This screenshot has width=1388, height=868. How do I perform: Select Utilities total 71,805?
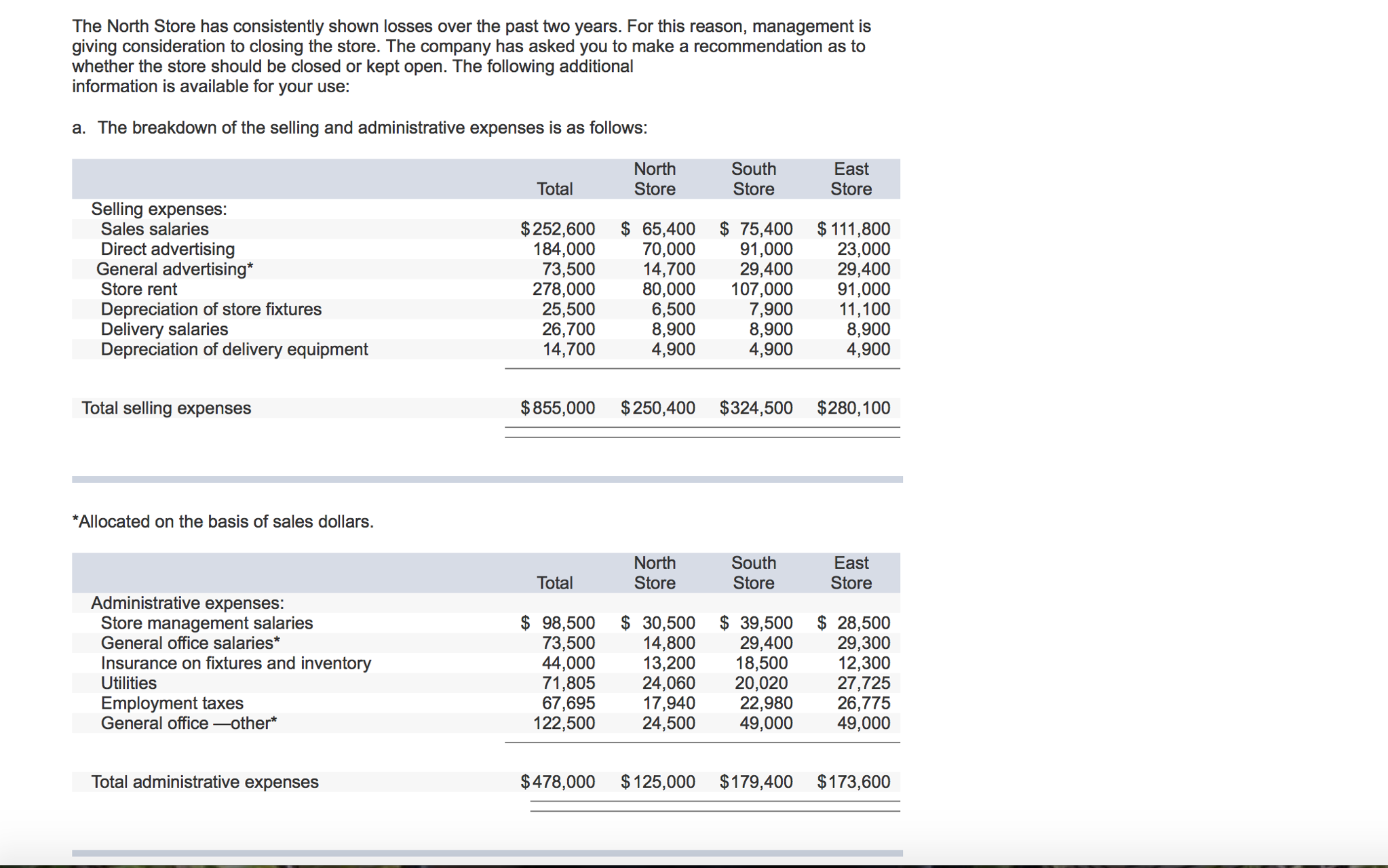coord(568,683)
